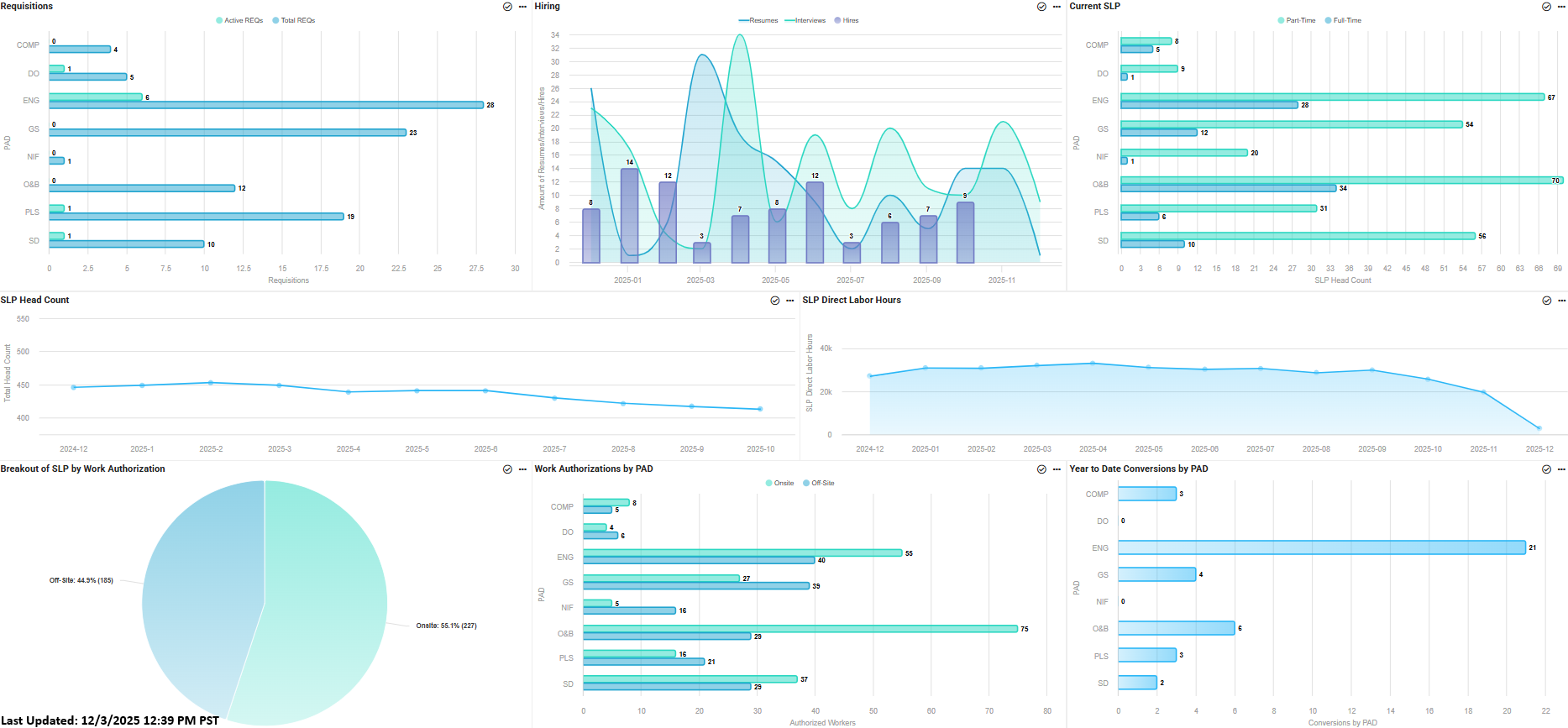Click Year to Date Conversions checkmark icon
Viewport: 1568px width, 728px height.
(1546, 469)
